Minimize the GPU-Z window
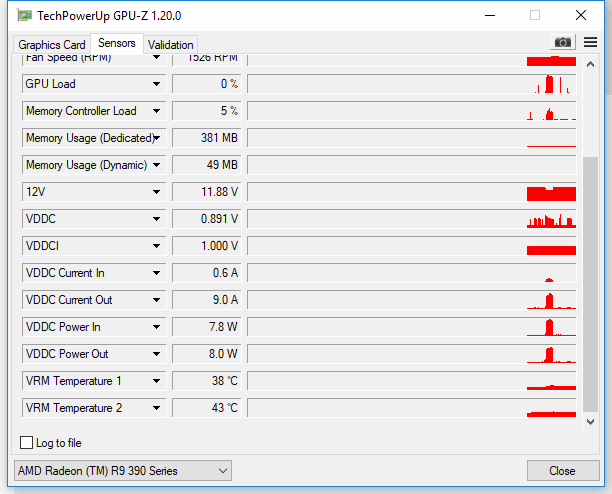The width and height of the screenshot is (612, 494). click(490, 16)
